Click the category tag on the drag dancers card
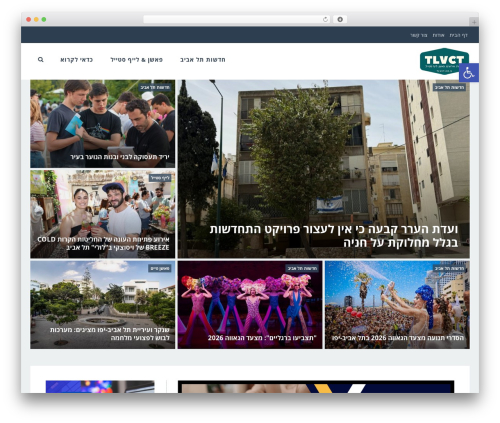The height and width of the screenshot is (423, 500). (x=302, y=268)
